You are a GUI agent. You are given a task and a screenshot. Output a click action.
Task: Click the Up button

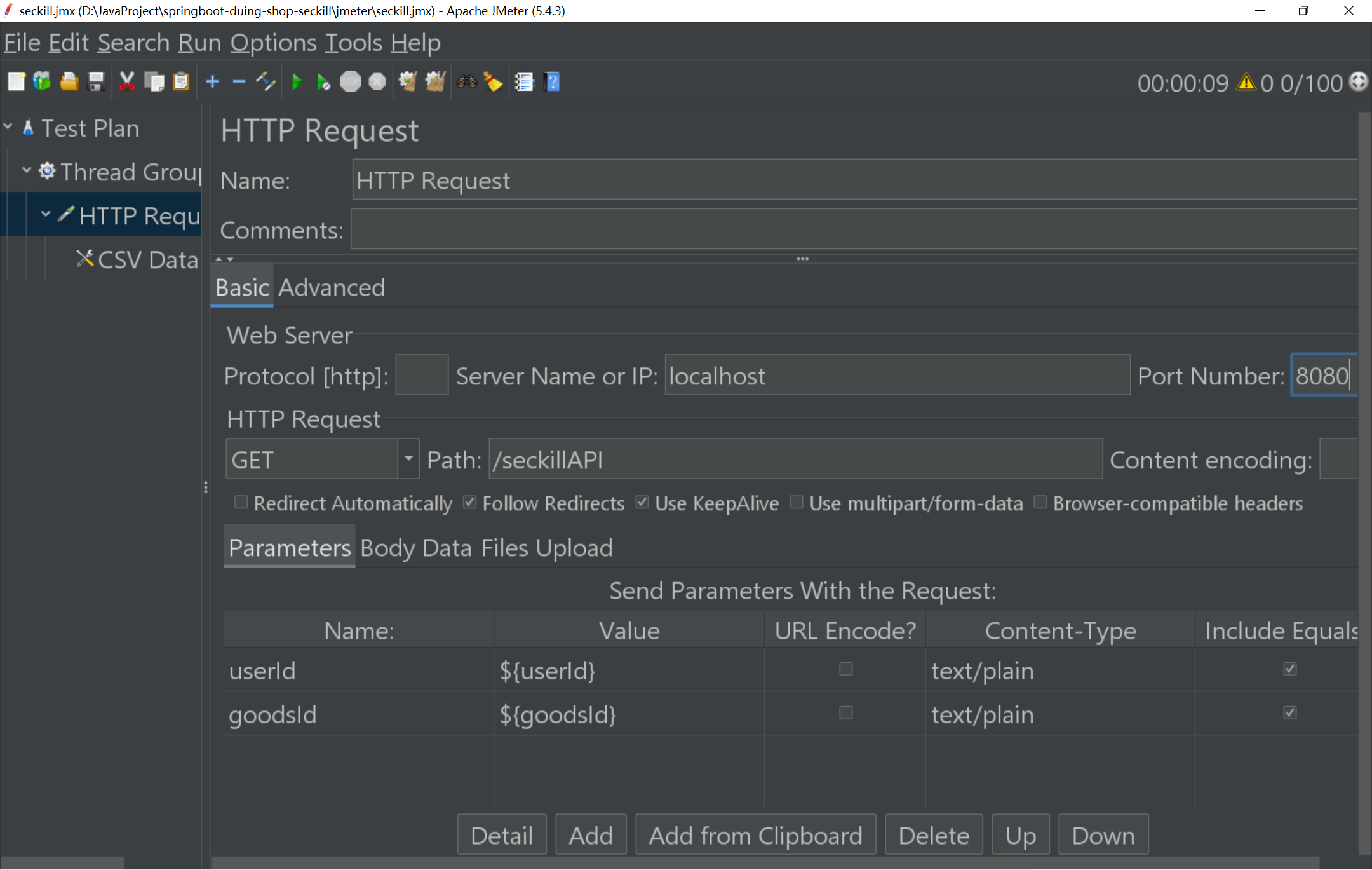click(1021, 835)
